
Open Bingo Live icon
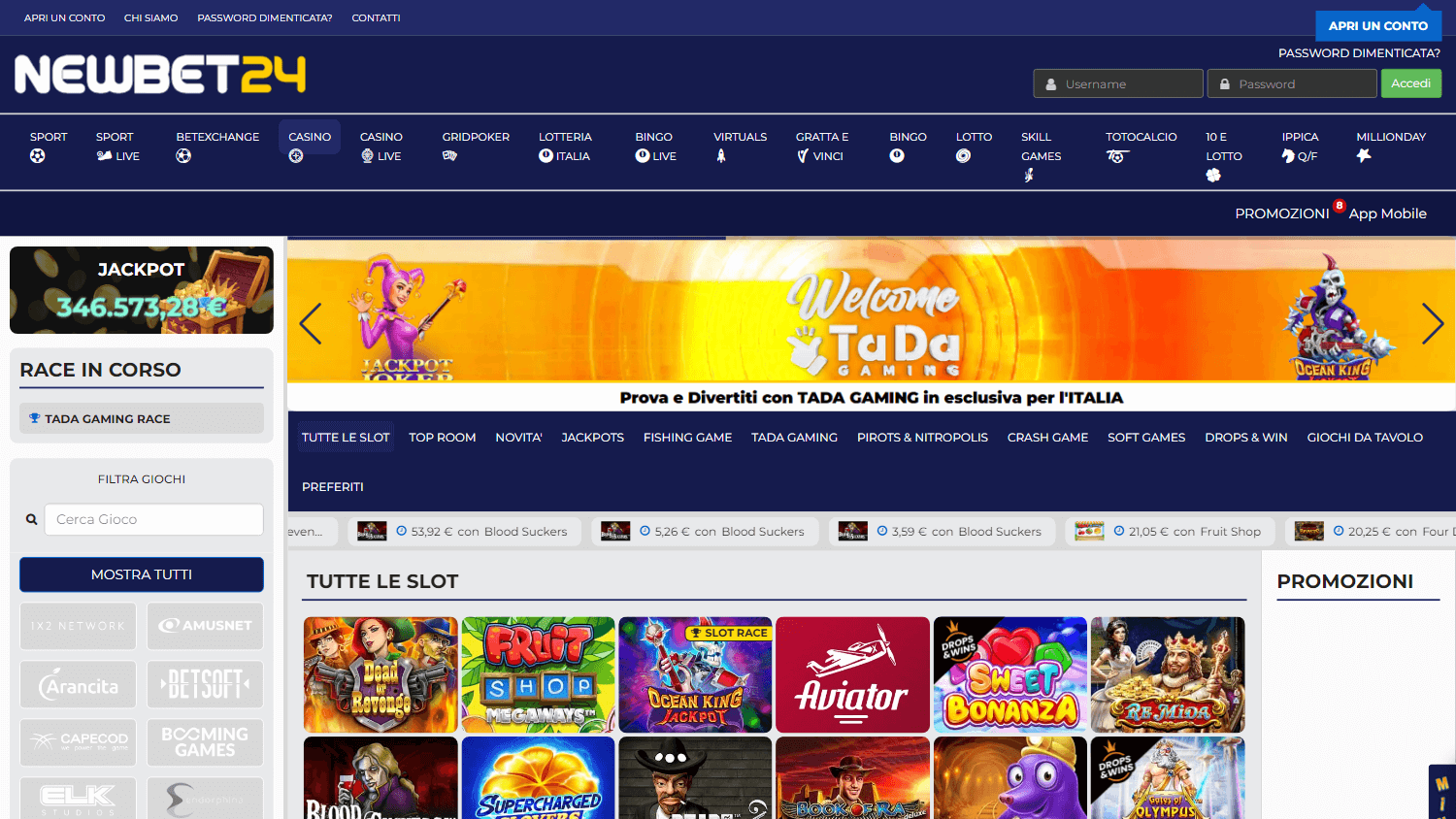click(x=642, y=155)
